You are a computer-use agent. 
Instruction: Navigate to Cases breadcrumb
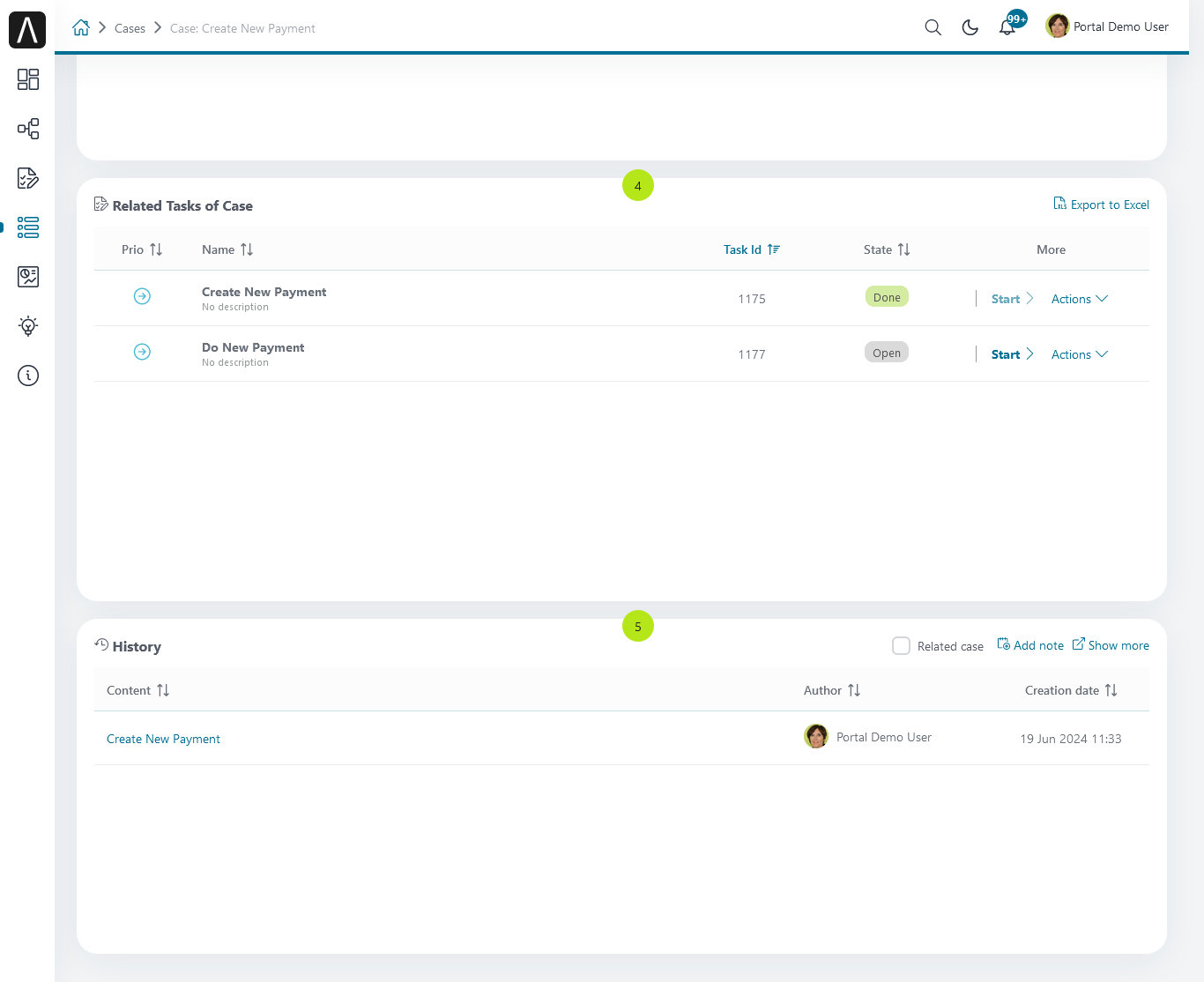[130, 28]
